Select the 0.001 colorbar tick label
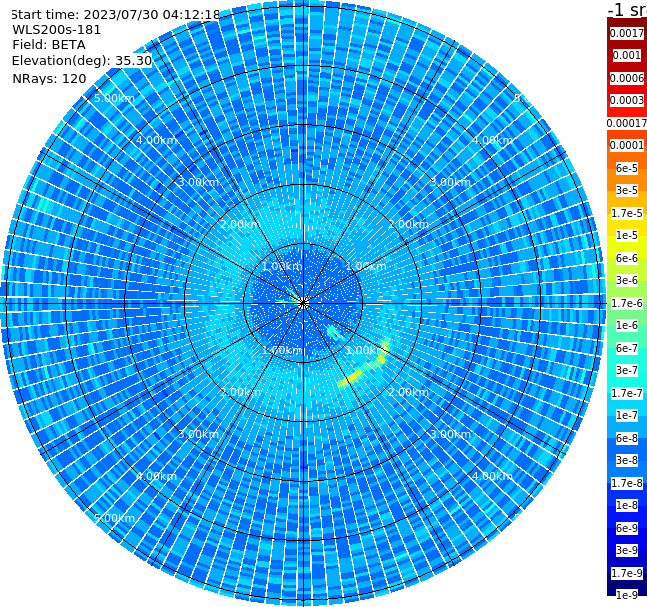The image size is (647, 607). point(627,55)
